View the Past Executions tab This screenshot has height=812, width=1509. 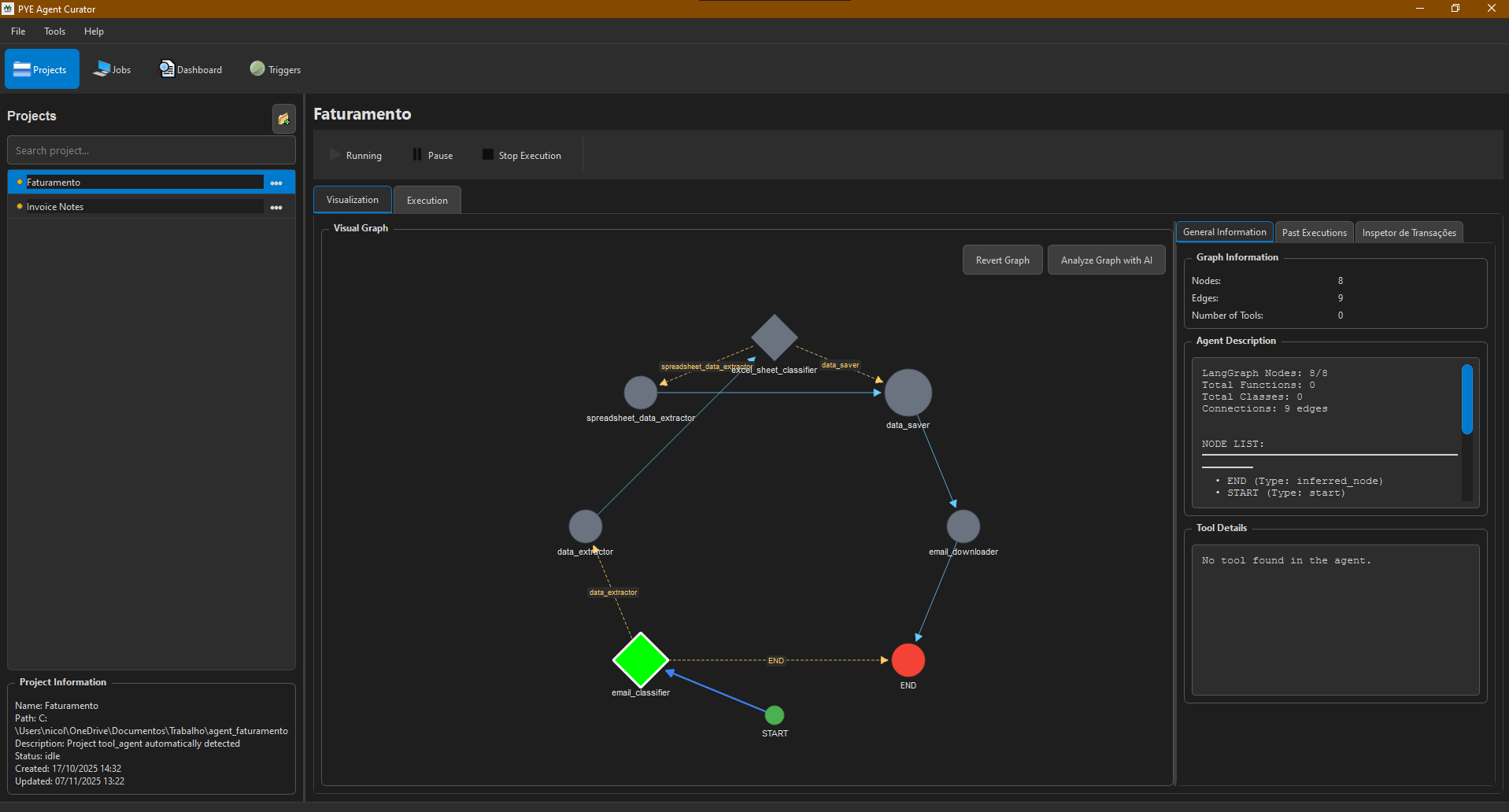point(1313,232)
